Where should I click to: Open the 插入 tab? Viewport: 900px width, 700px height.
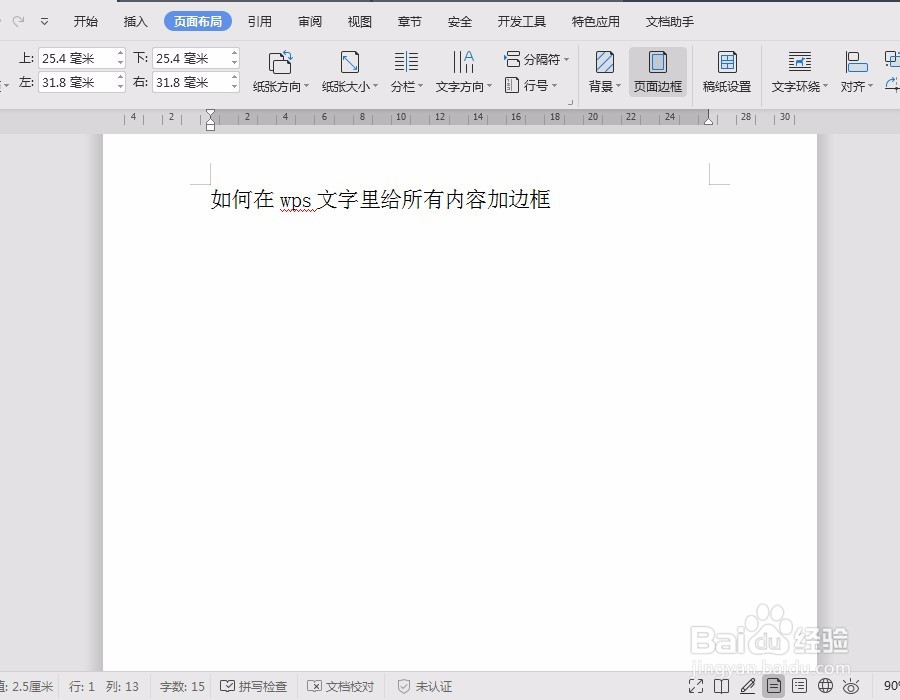point(135,22)
